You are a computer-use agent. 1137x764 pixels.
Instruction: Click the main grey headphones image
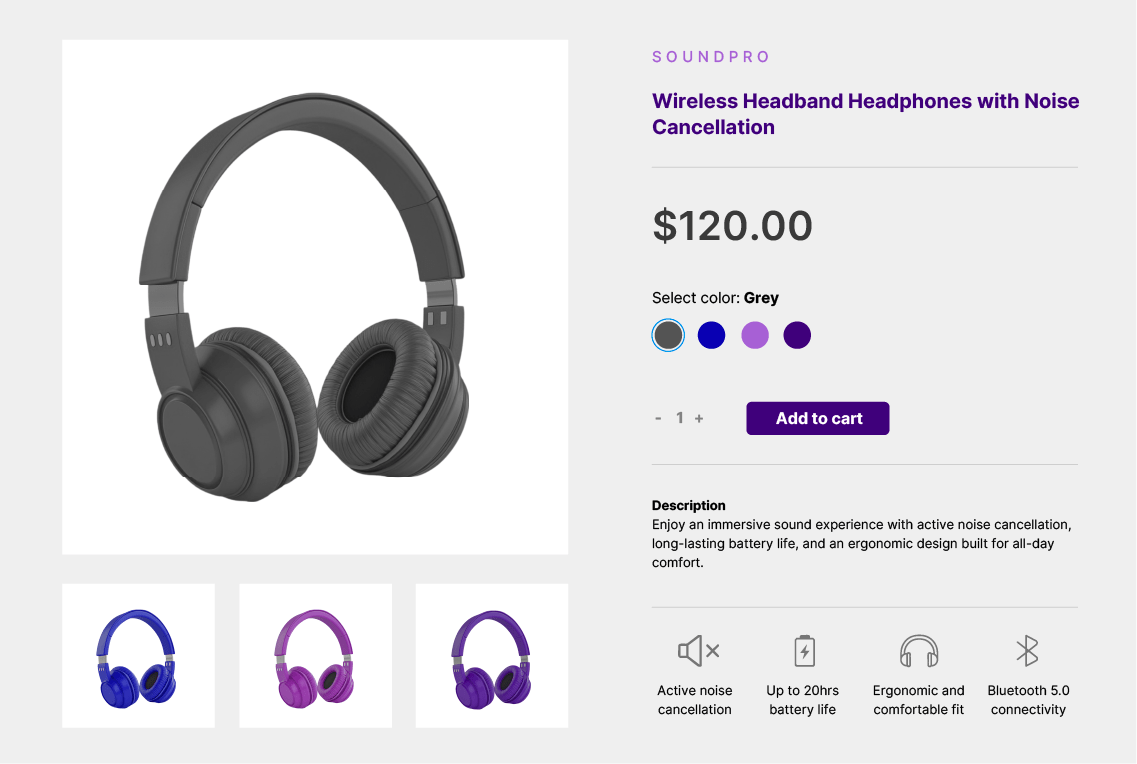(315, 297)
